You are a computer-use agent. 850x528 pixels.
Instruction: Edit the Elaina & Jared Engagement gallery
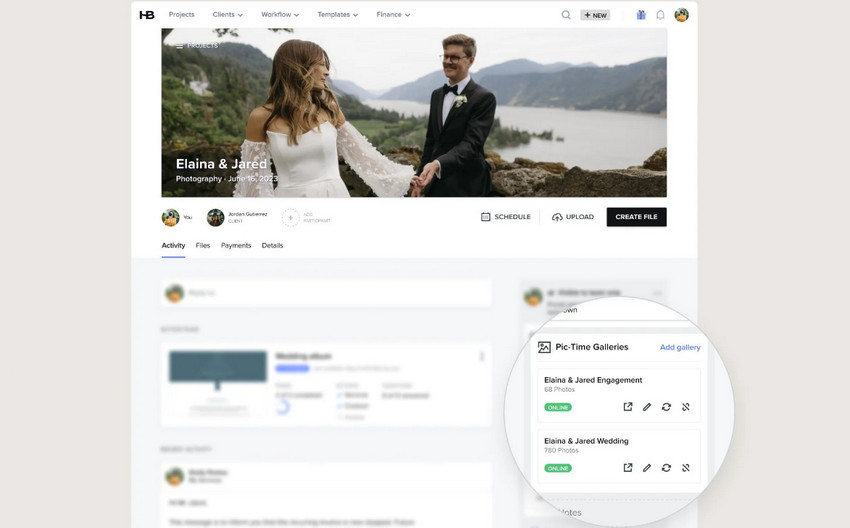click(x=647, y=407)
